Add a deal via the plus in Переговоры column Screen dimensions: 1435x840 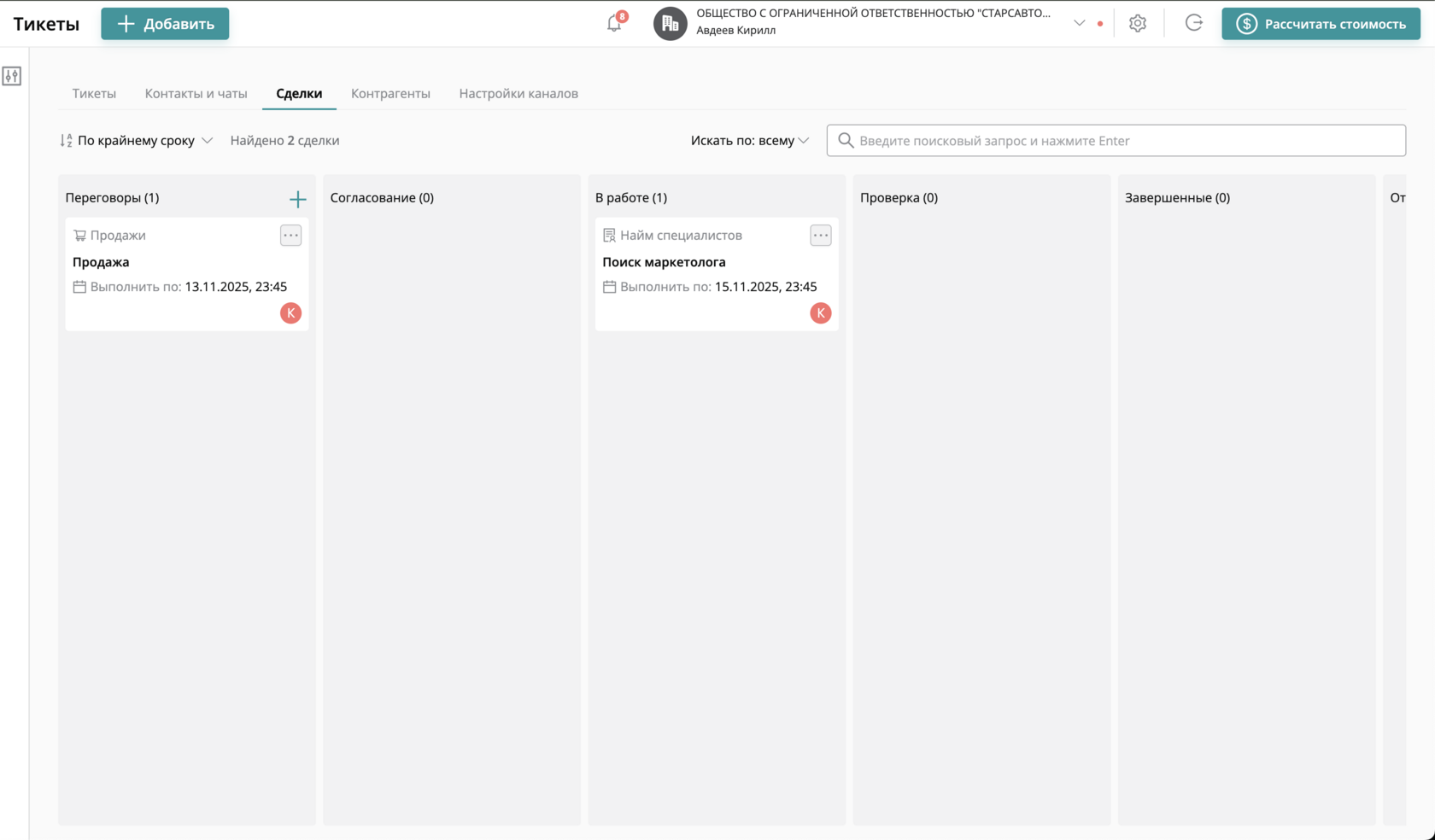pos(297,199)
